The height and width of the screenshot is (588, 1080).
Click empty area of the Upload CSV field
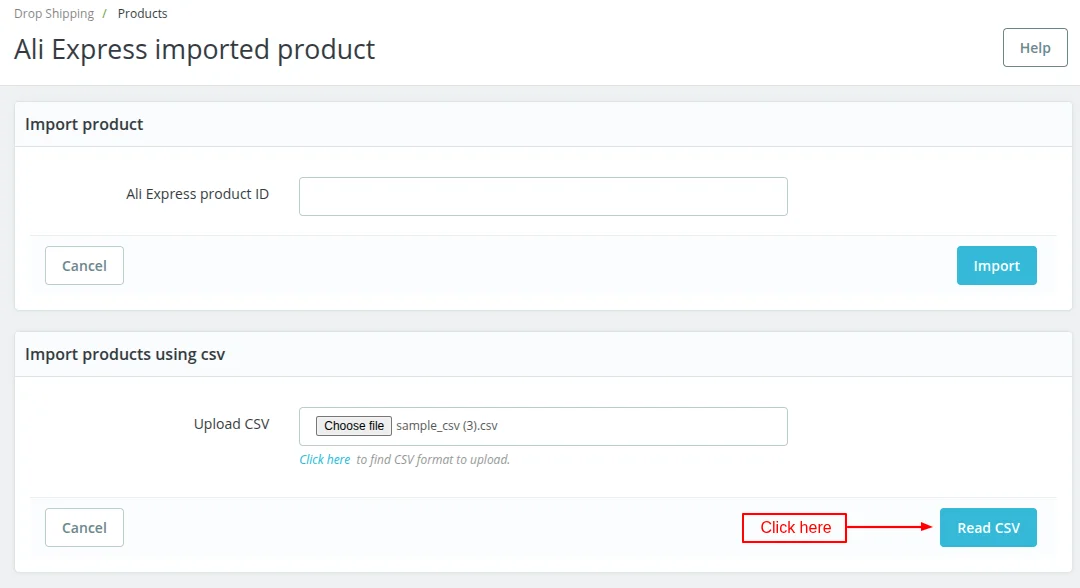coord(650,426)
